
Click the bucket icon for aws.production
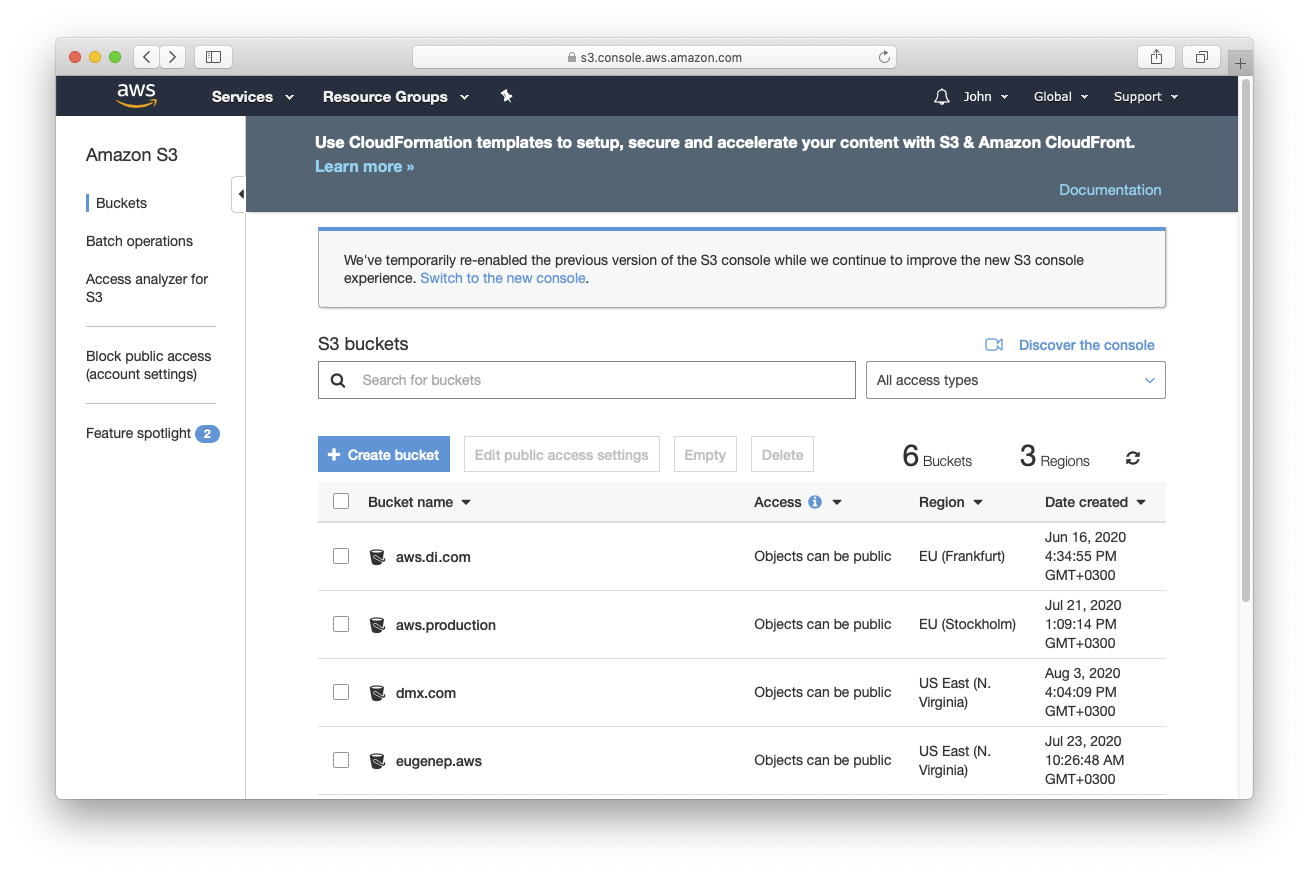377,625
